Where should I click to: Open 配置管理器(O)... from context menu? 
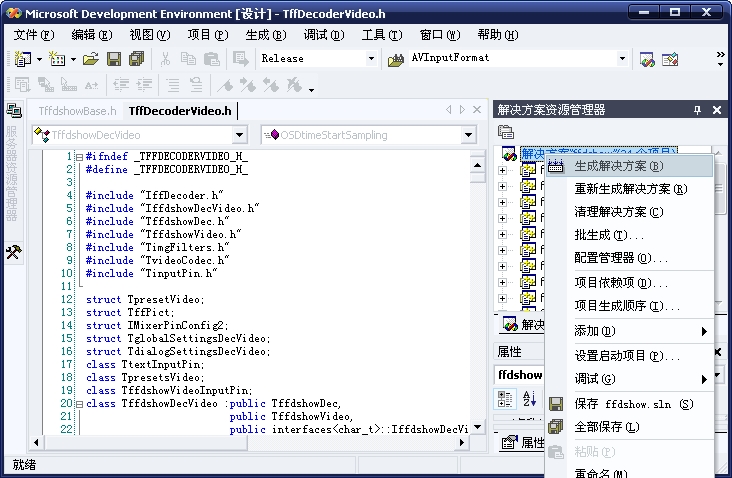coord(629,258)
